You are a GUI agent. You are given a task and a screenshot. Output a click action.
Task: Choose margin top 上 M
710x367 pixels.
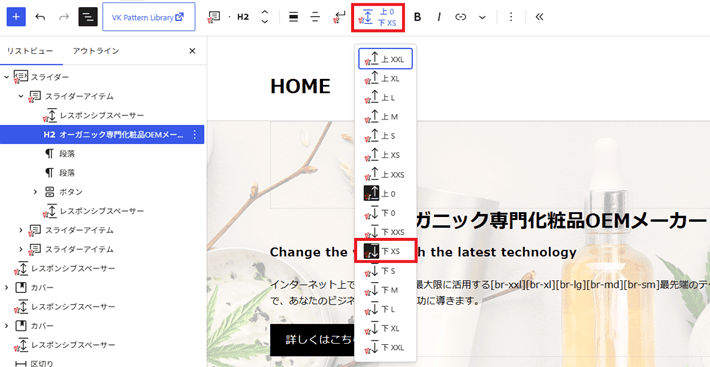pyautogui.click(x=385, y=117)
